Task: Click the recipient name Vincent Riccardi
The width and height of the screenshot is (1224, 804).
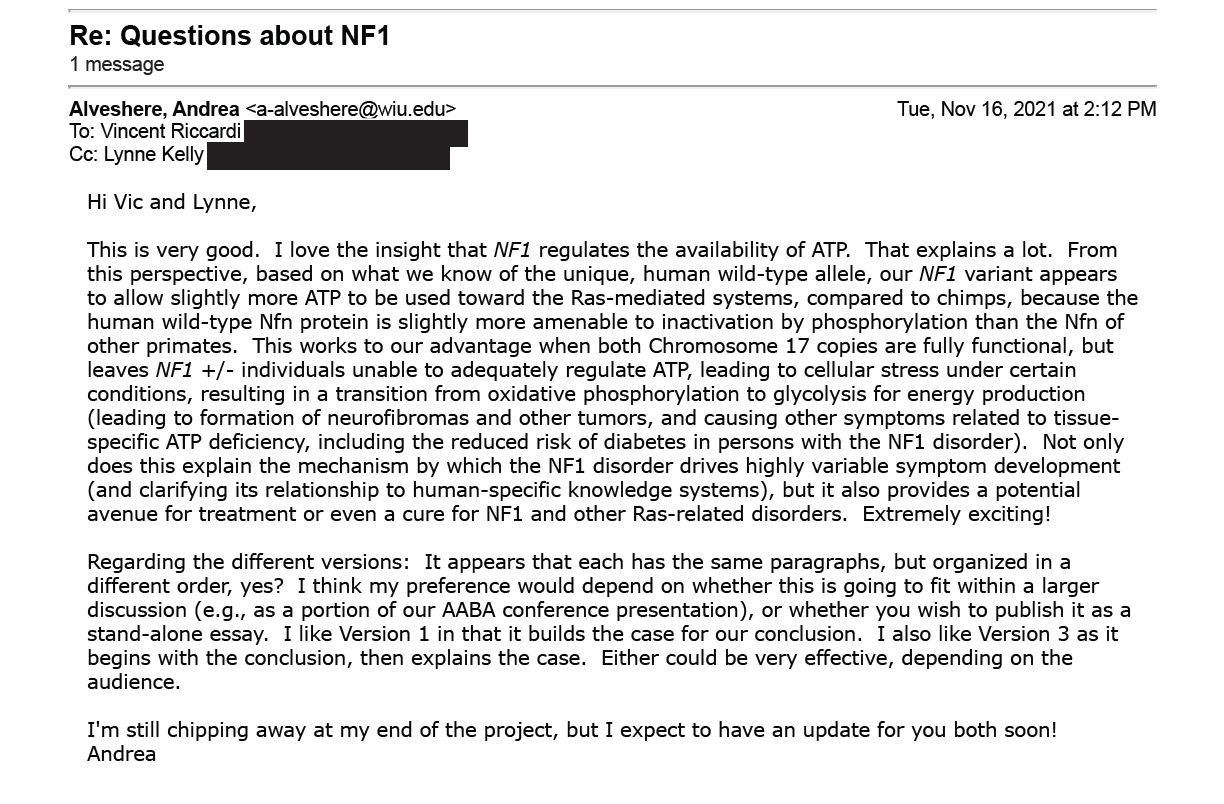Action: [171, 132]
